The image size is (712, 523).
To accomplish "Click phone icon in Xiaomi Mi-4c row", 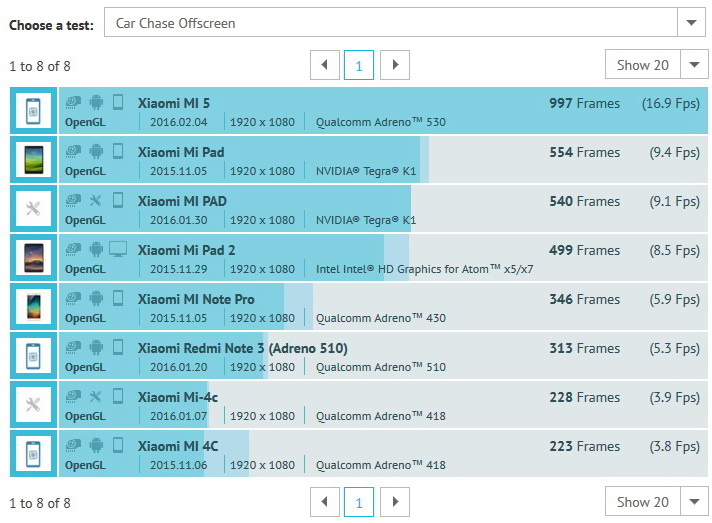I will [118, 396].
